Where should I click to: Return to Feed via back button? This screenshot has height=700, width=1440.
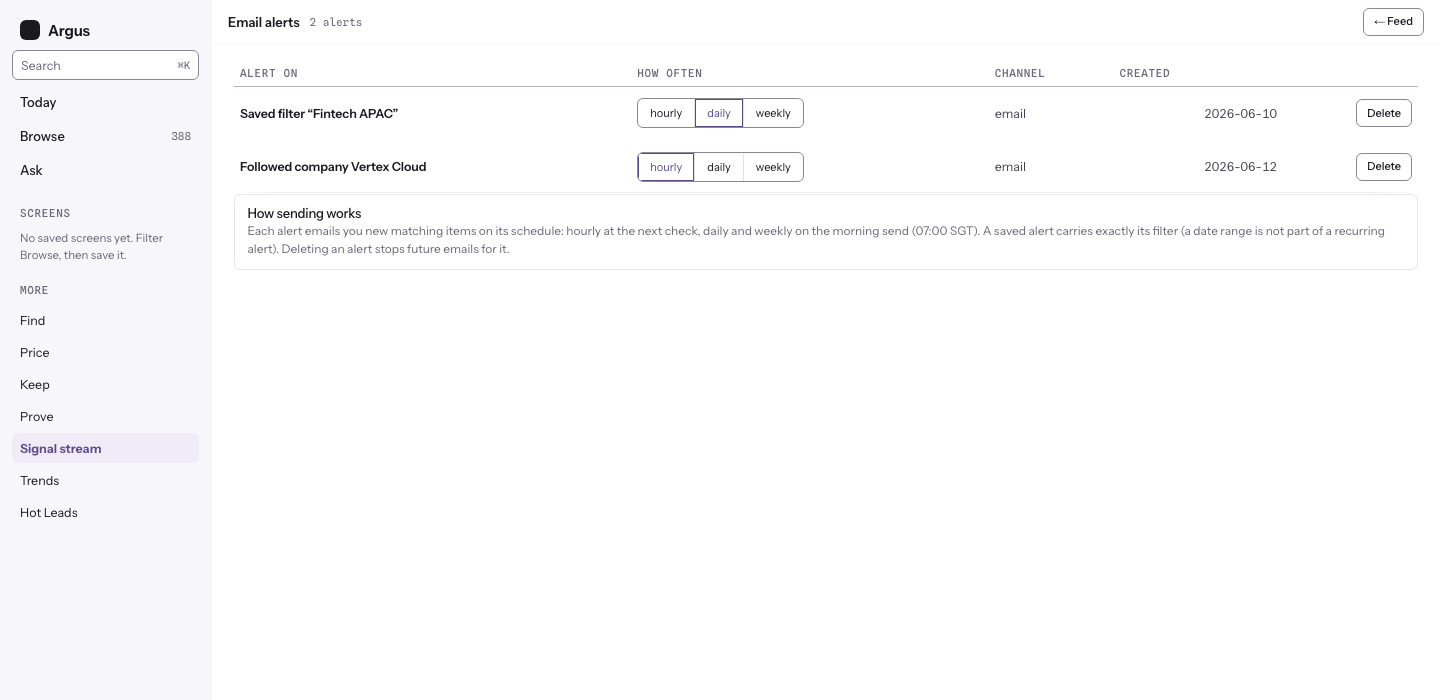tap(1393, 22)
